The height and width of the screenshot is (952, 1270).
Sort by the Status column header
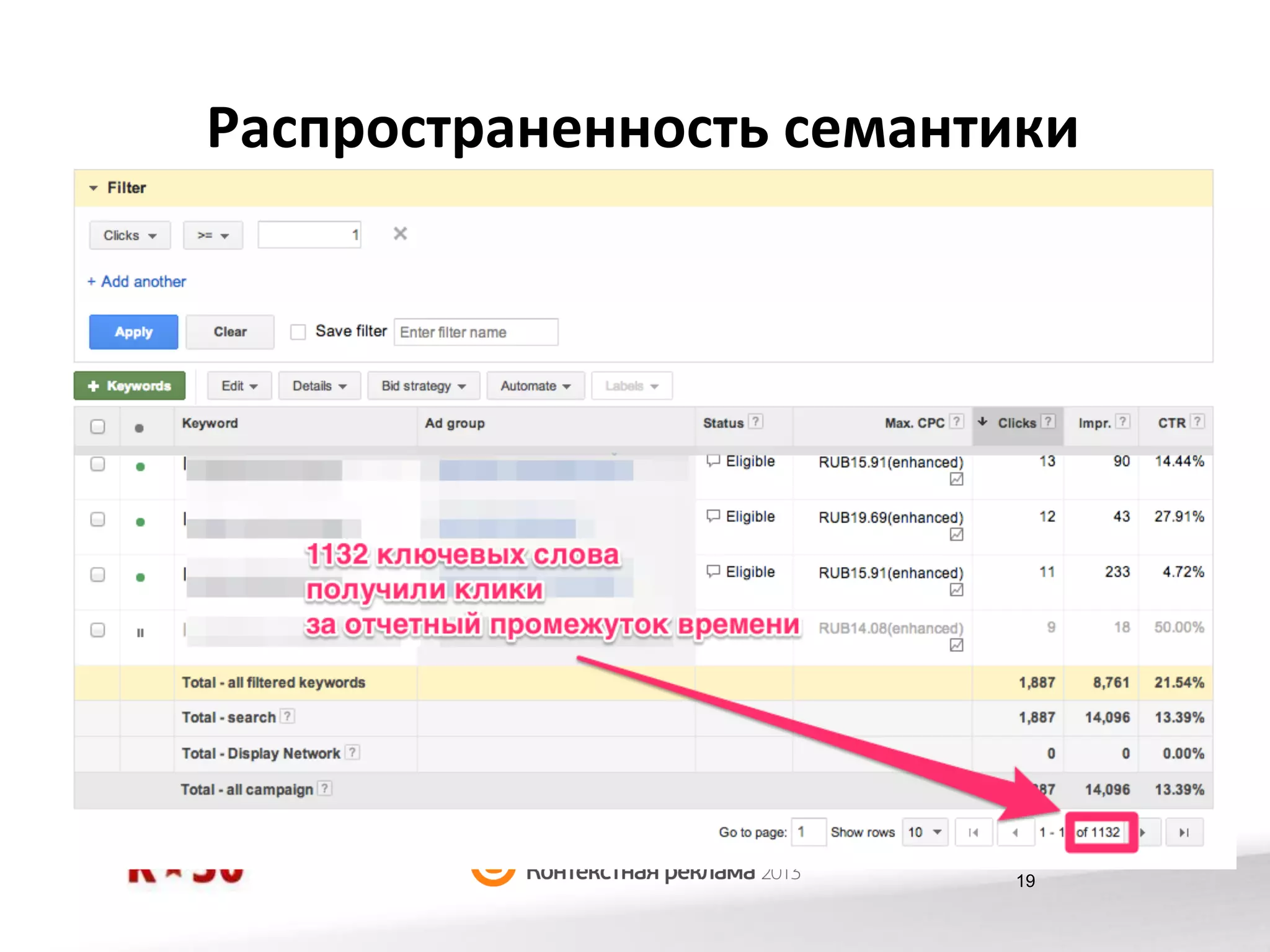pos(723,423)
